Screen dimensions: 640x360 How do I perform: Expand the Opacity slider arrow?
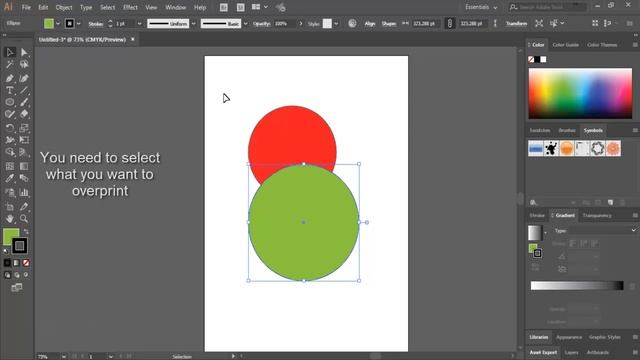click(301, 24)
